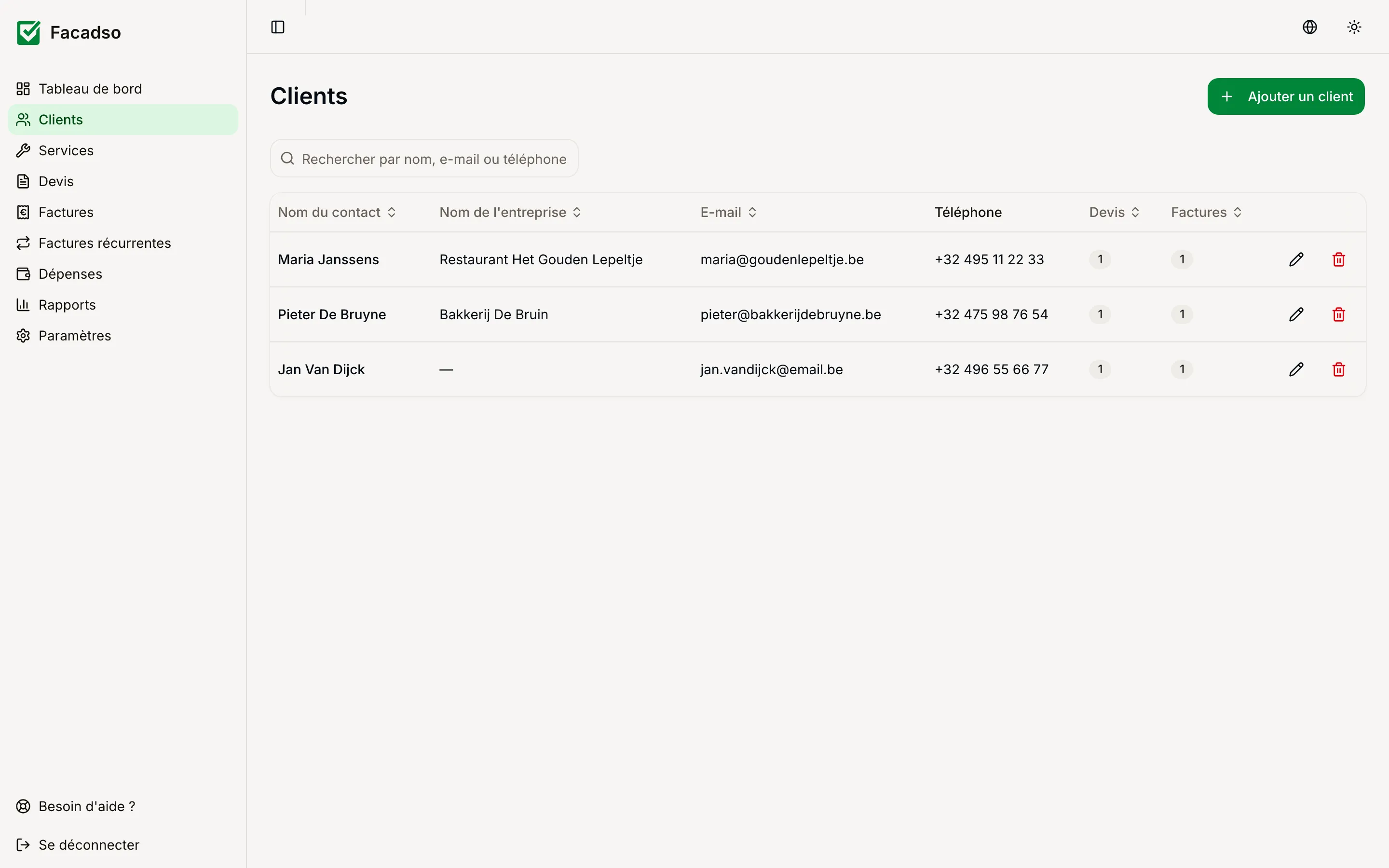
Task: Focus the search field for clients
Action: (x=424, y=159)
